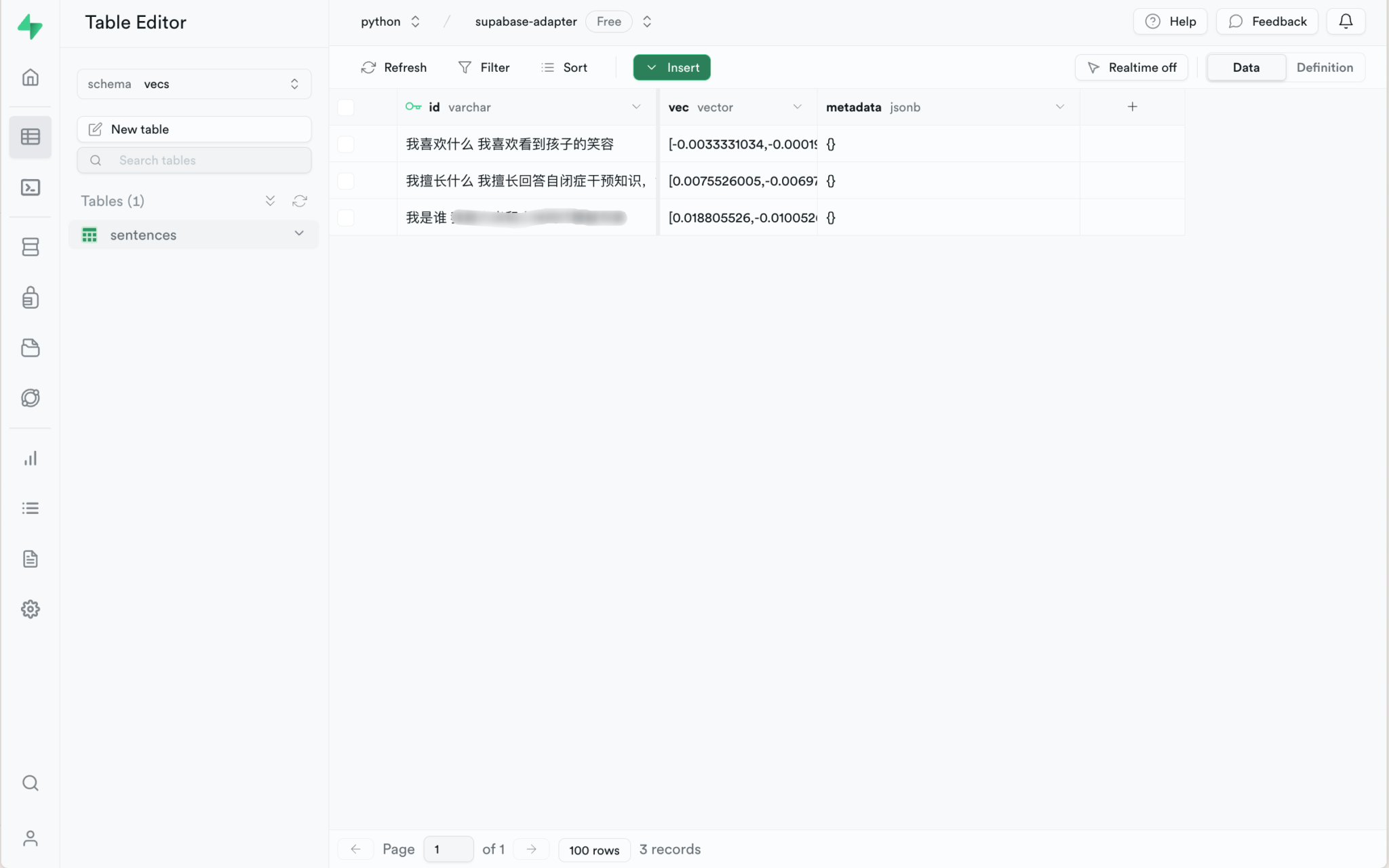Open the id column menu chevron

click(636, 106)
